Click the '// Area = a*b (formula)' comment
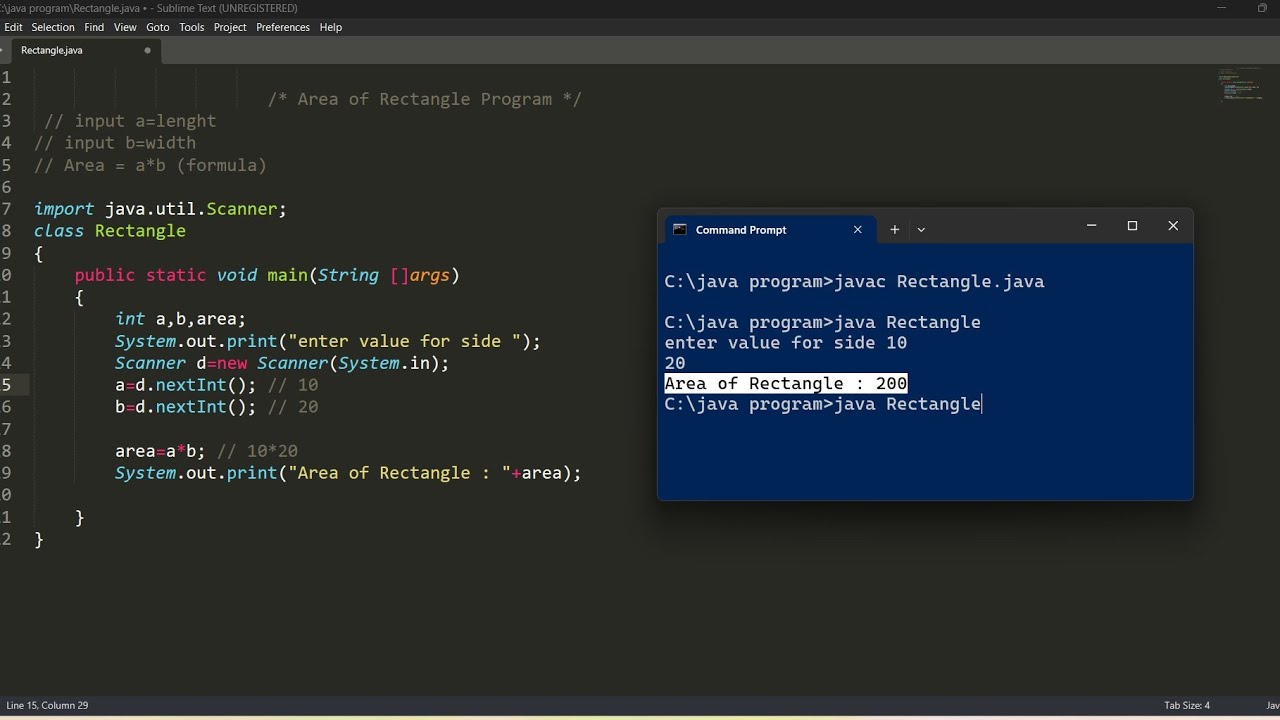This screenshot has width=1280, height=720. (150, 165)
